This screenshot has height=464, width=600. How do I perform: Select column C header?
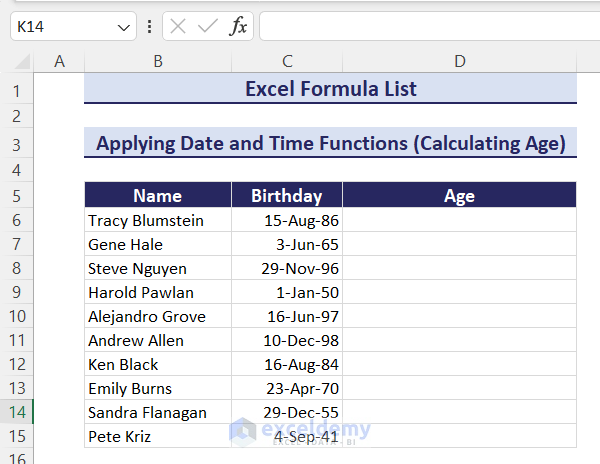(x=287, y=62)
